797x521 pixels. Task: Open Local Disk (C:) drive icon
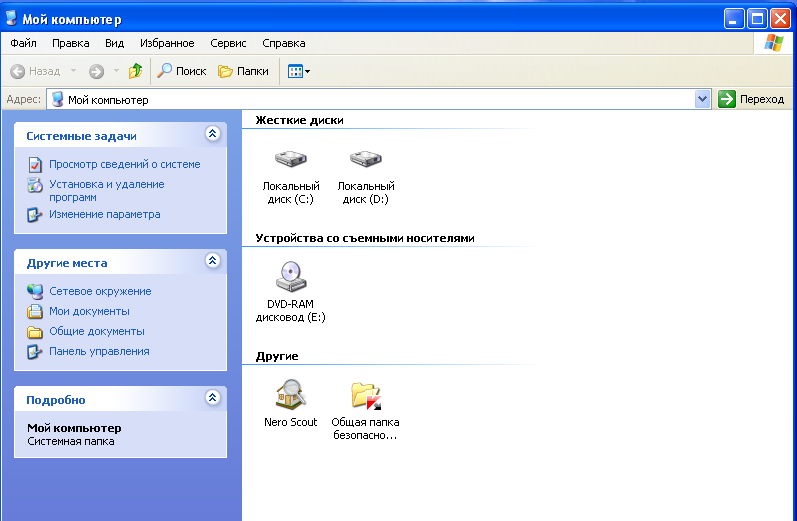point(291,159)
